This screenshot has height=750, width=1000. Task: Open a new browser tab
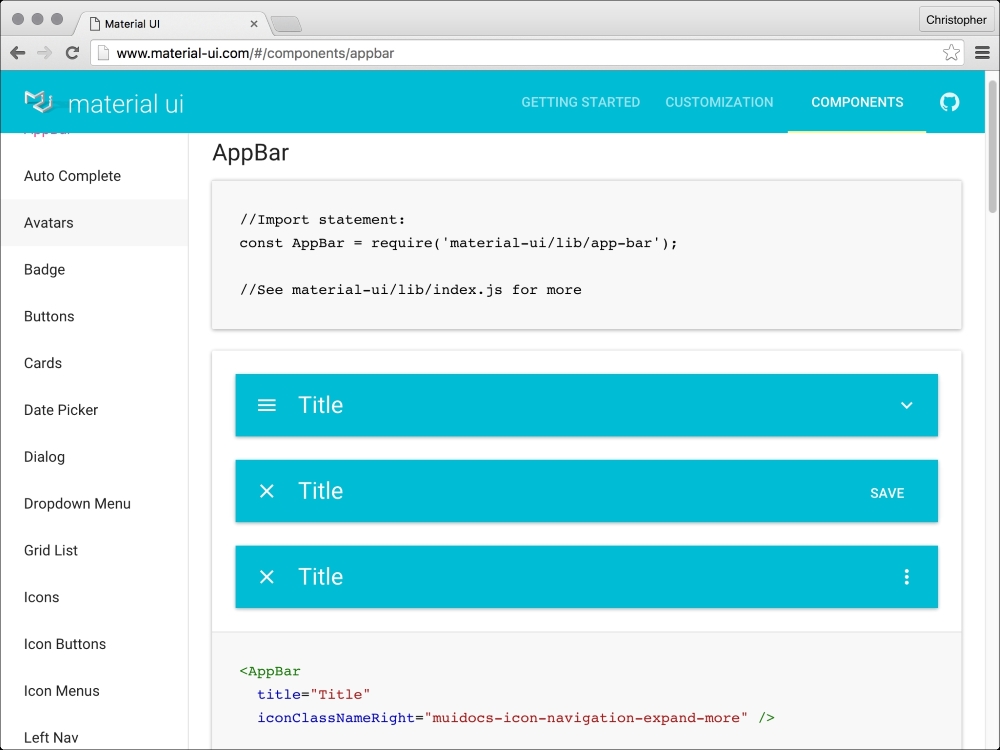click(x=286, y=24)
